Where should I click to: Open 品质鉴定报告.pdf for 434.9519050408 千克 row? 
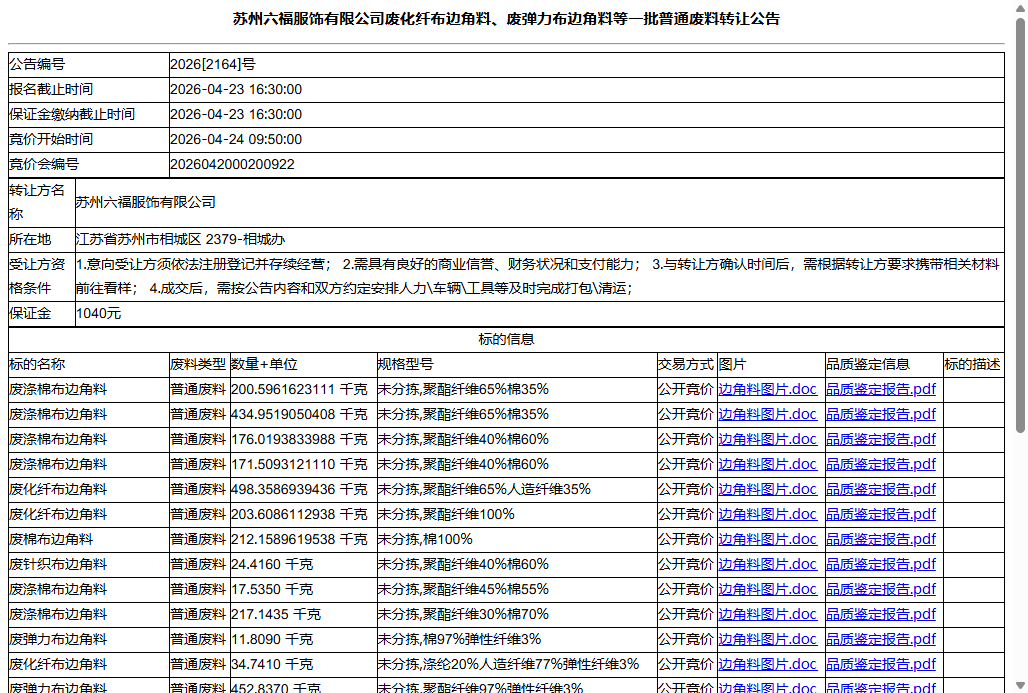click(x=880, y=414)
